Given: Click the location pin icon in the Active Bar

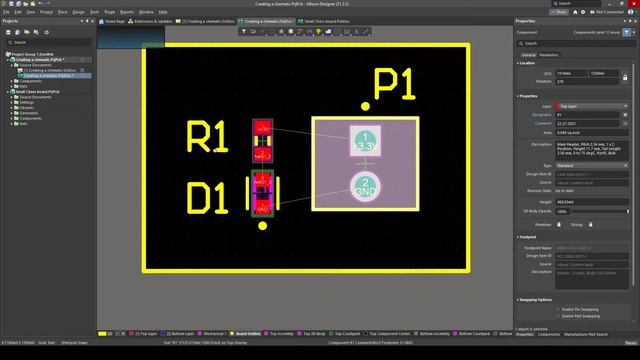Looking at the screenshot, I should click(x=318, y=31).
